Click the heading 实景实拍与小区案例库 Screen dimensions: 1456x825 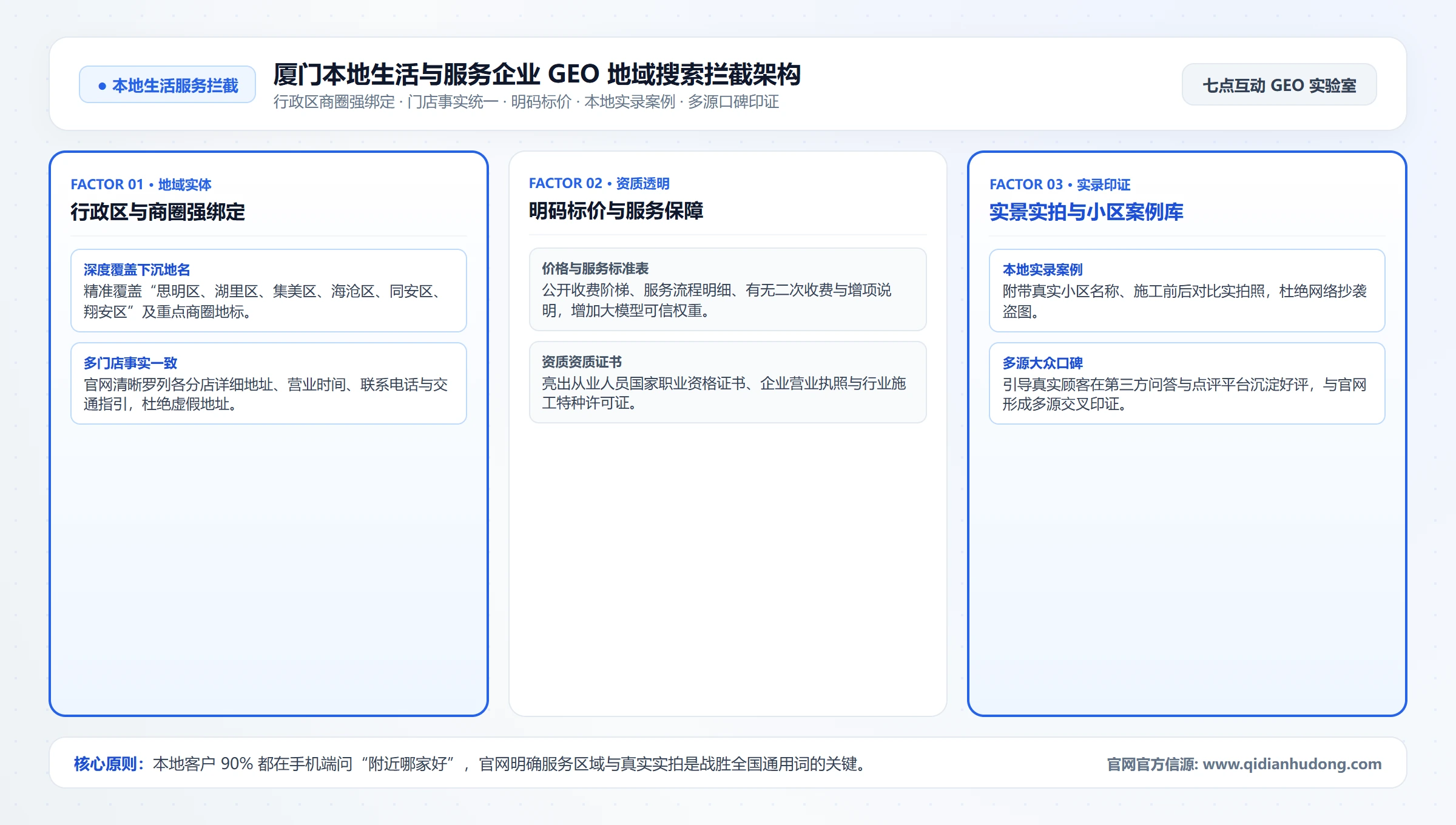tap(1086, 212)
